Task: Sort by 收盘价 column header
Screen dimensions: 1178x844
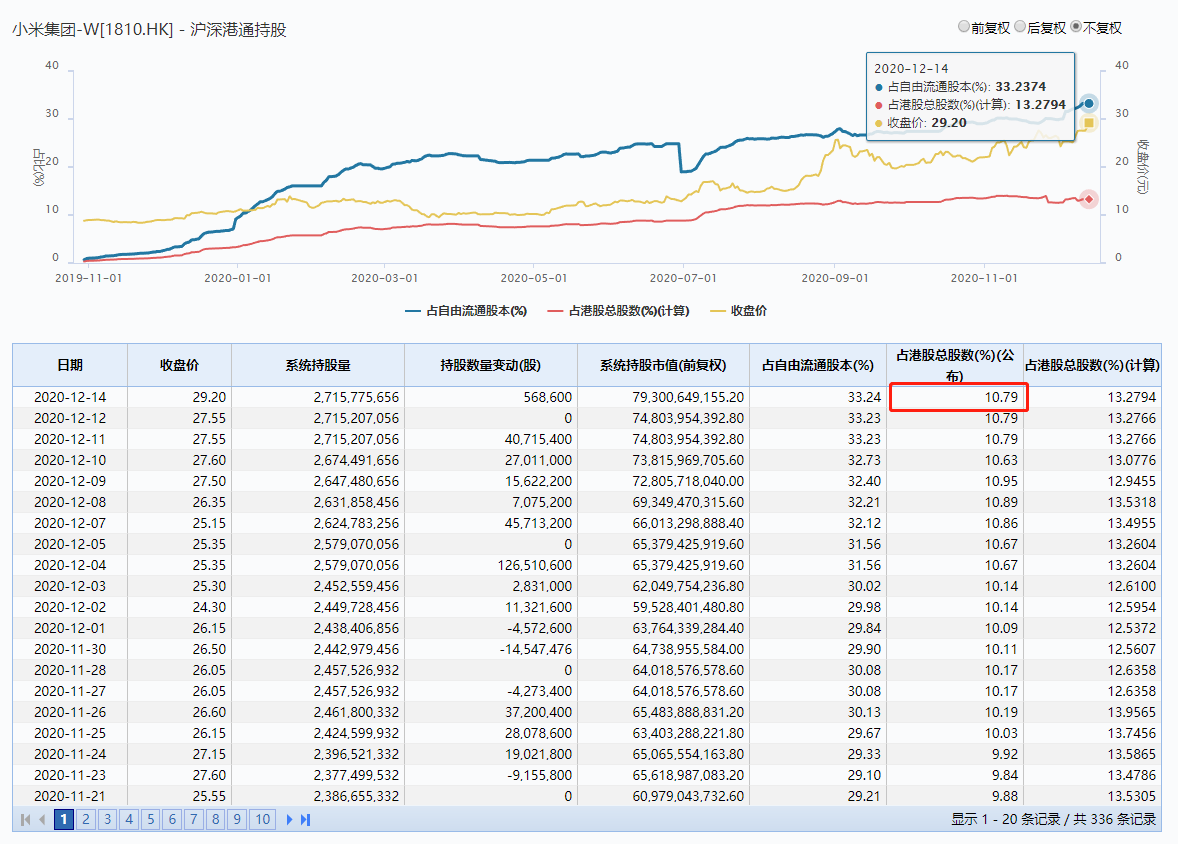Action: [180, 365]
